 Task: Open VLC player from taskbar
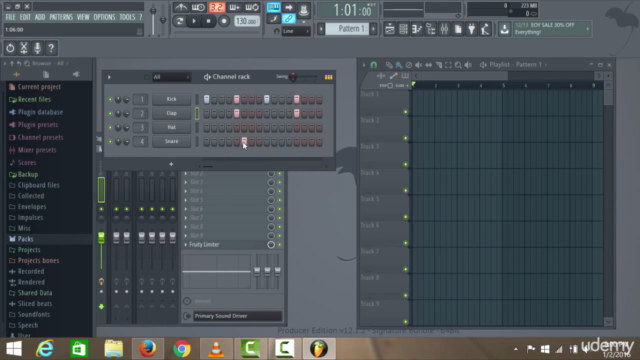216,349
